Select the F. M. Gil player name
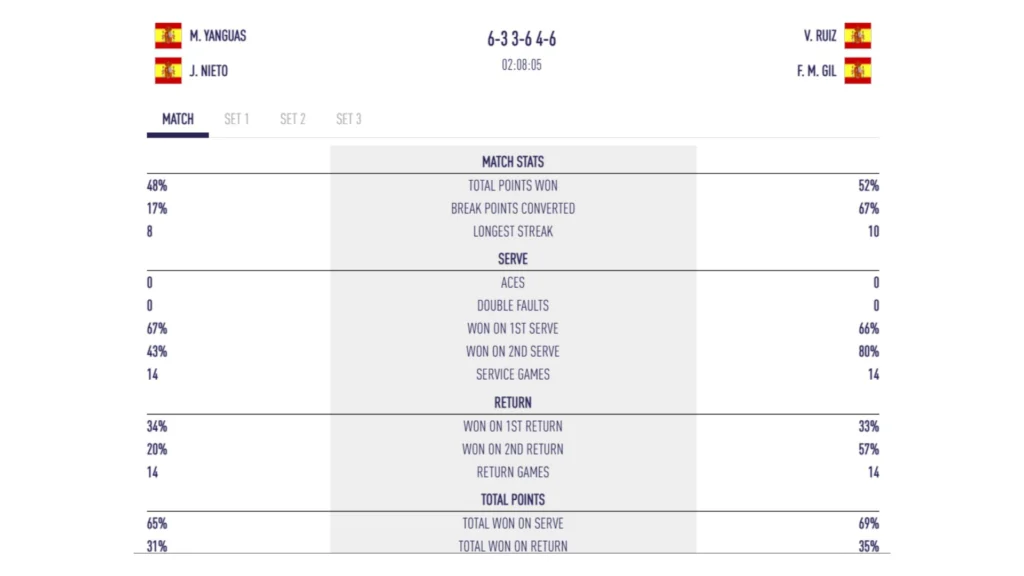 tap(815, 71)
